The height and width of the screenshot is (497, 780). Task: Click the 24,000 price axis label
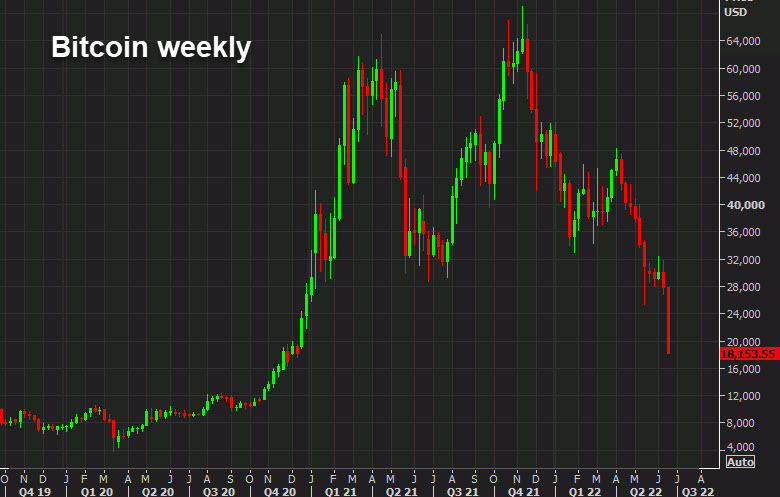click(743, 314)
